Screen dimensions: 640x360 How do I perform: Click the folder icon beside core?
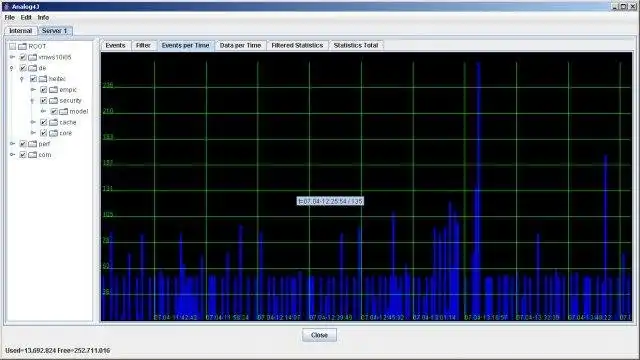(53, 133)
